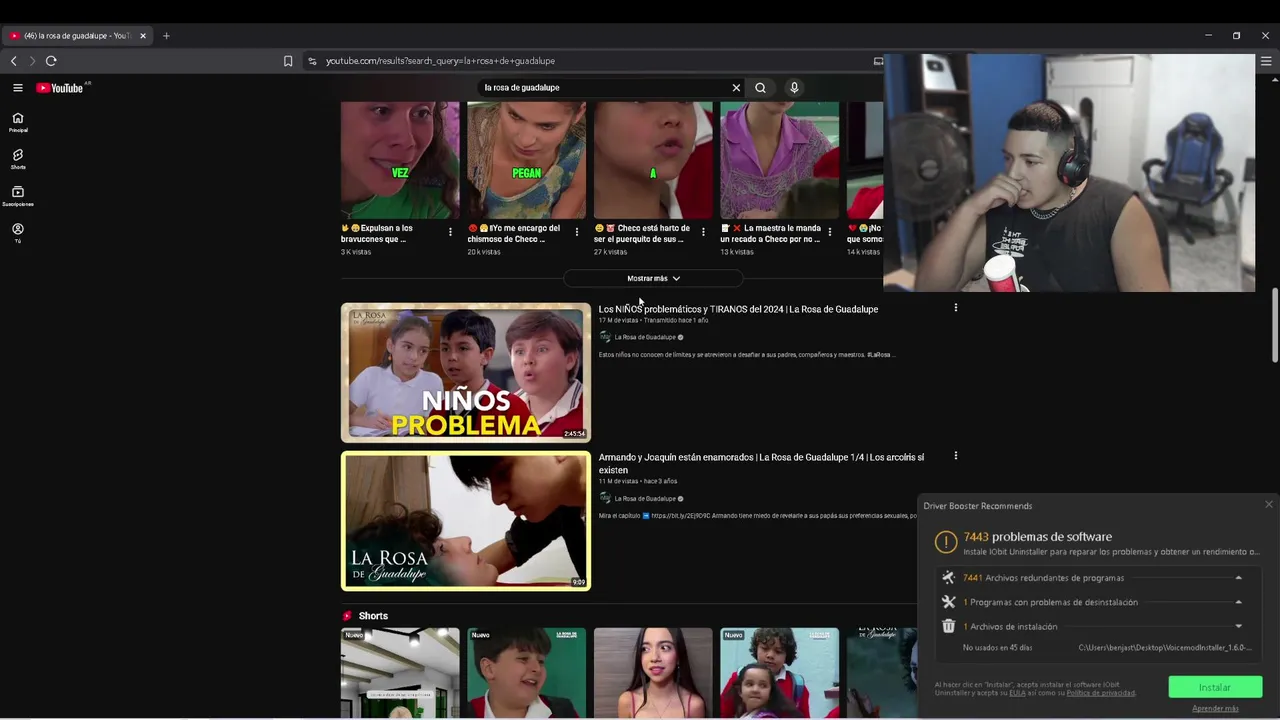
Task: Open options menu of Checo está harto short
Action: (703, 232)
